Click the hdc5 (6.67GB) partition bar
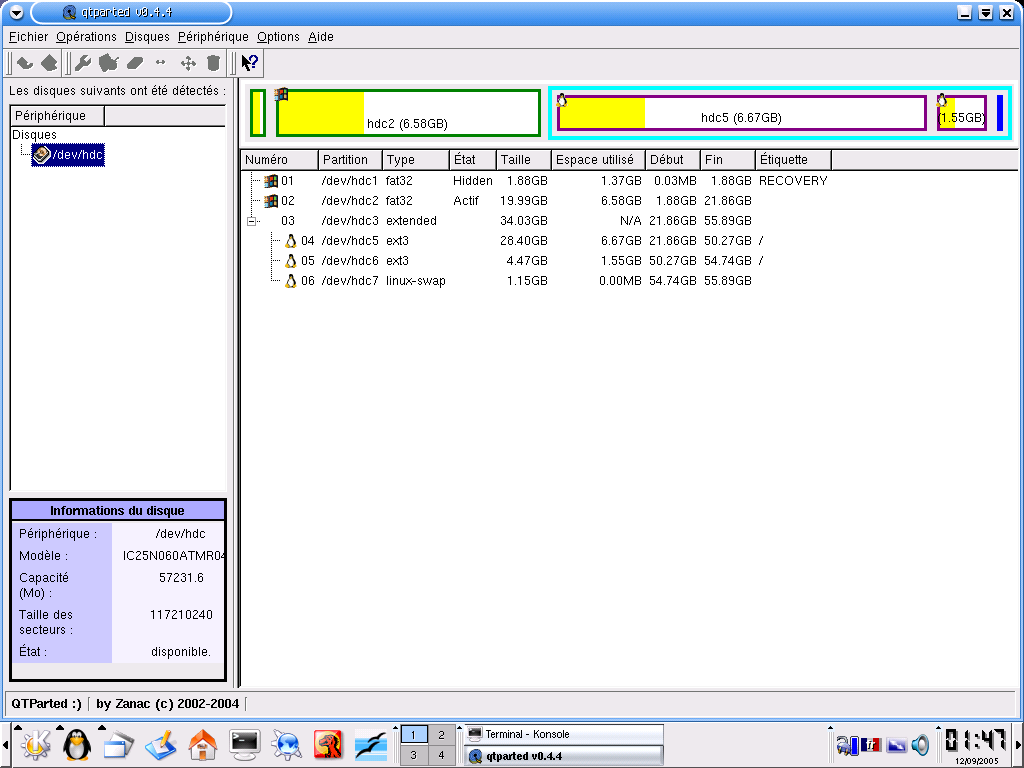Screen dimensions: 1024x768 [741, 113]
